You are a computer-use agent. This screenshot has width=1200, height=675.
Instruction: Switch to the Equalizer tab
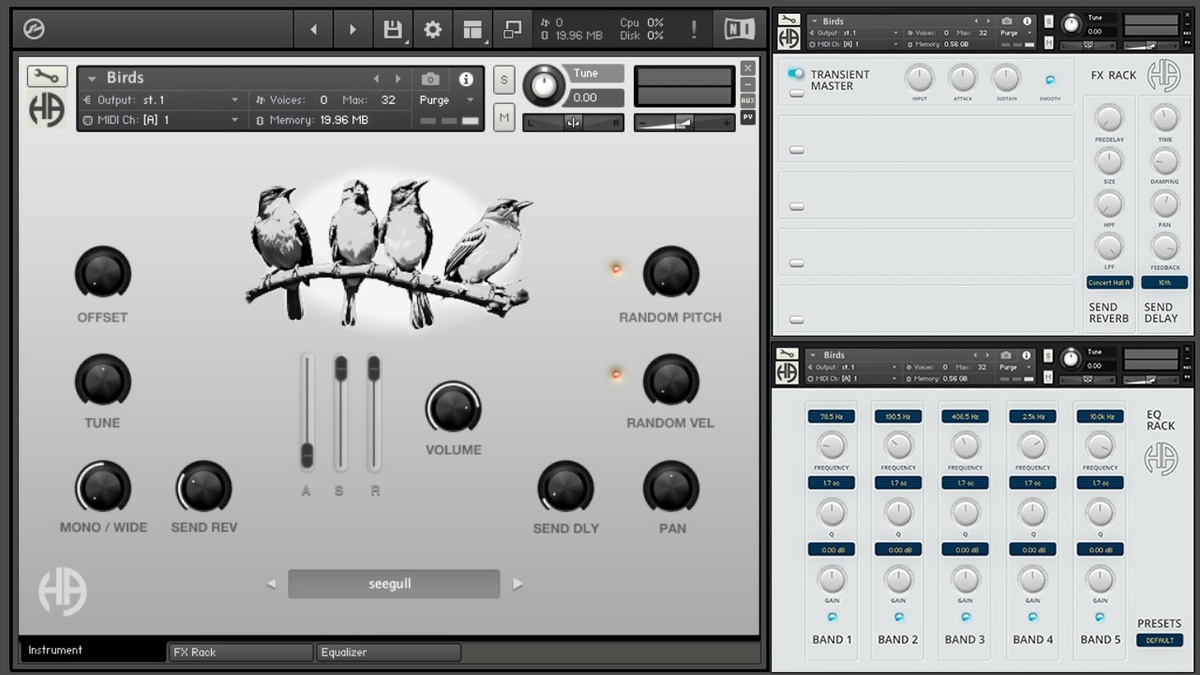pos(388,652)
